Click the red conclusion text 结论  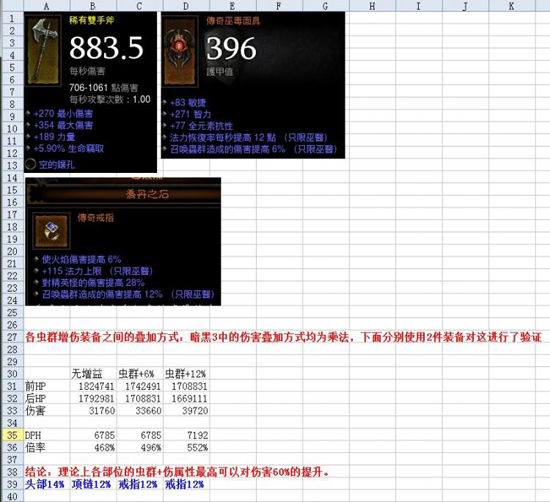(x=177, y=472)
